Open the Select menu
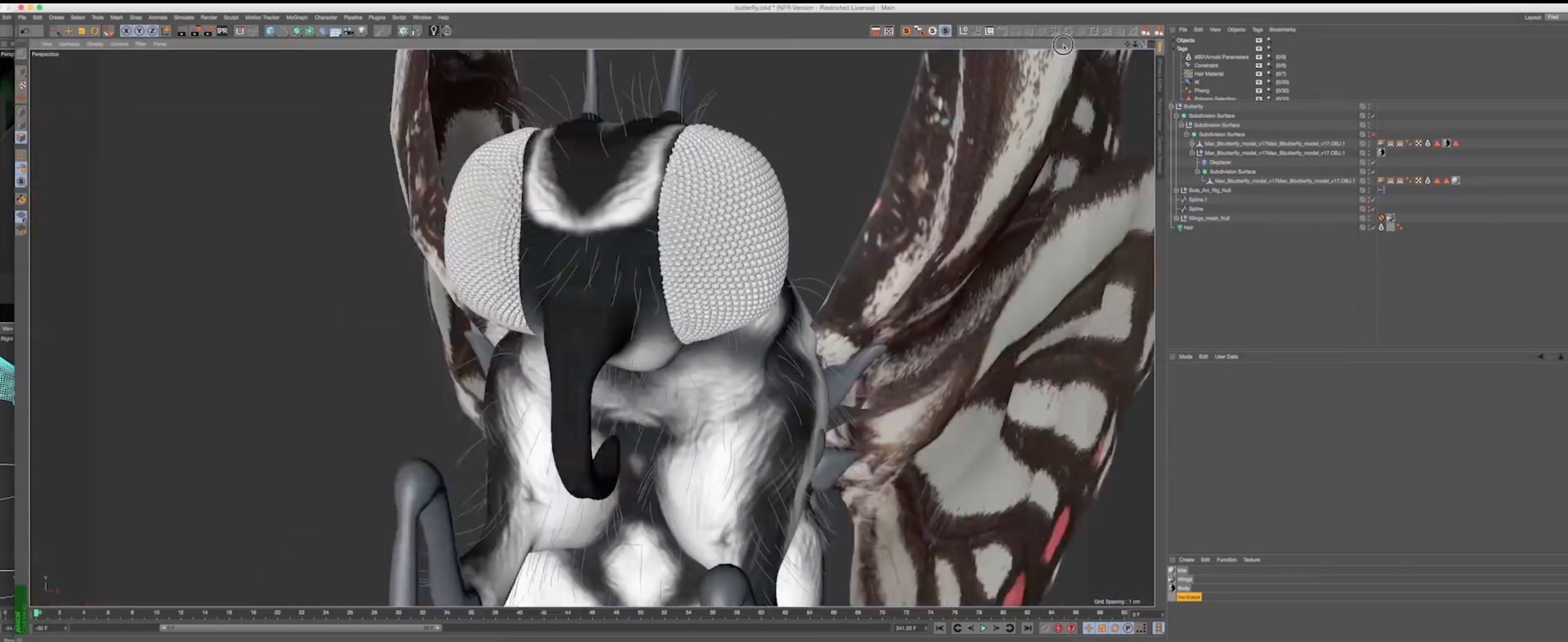 coord(78,18)
